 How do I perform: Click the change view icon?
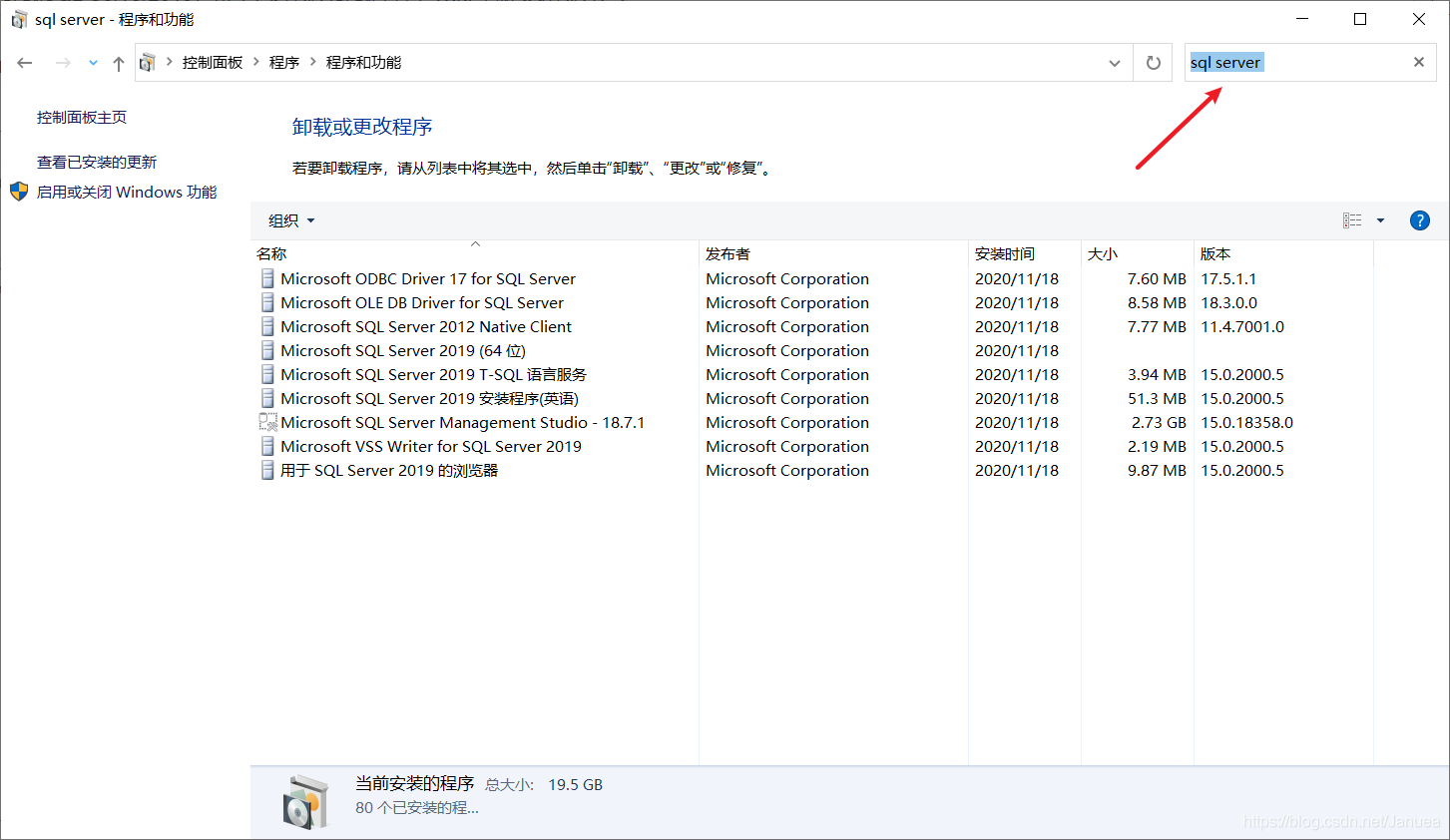click(x=1352, y=220)
